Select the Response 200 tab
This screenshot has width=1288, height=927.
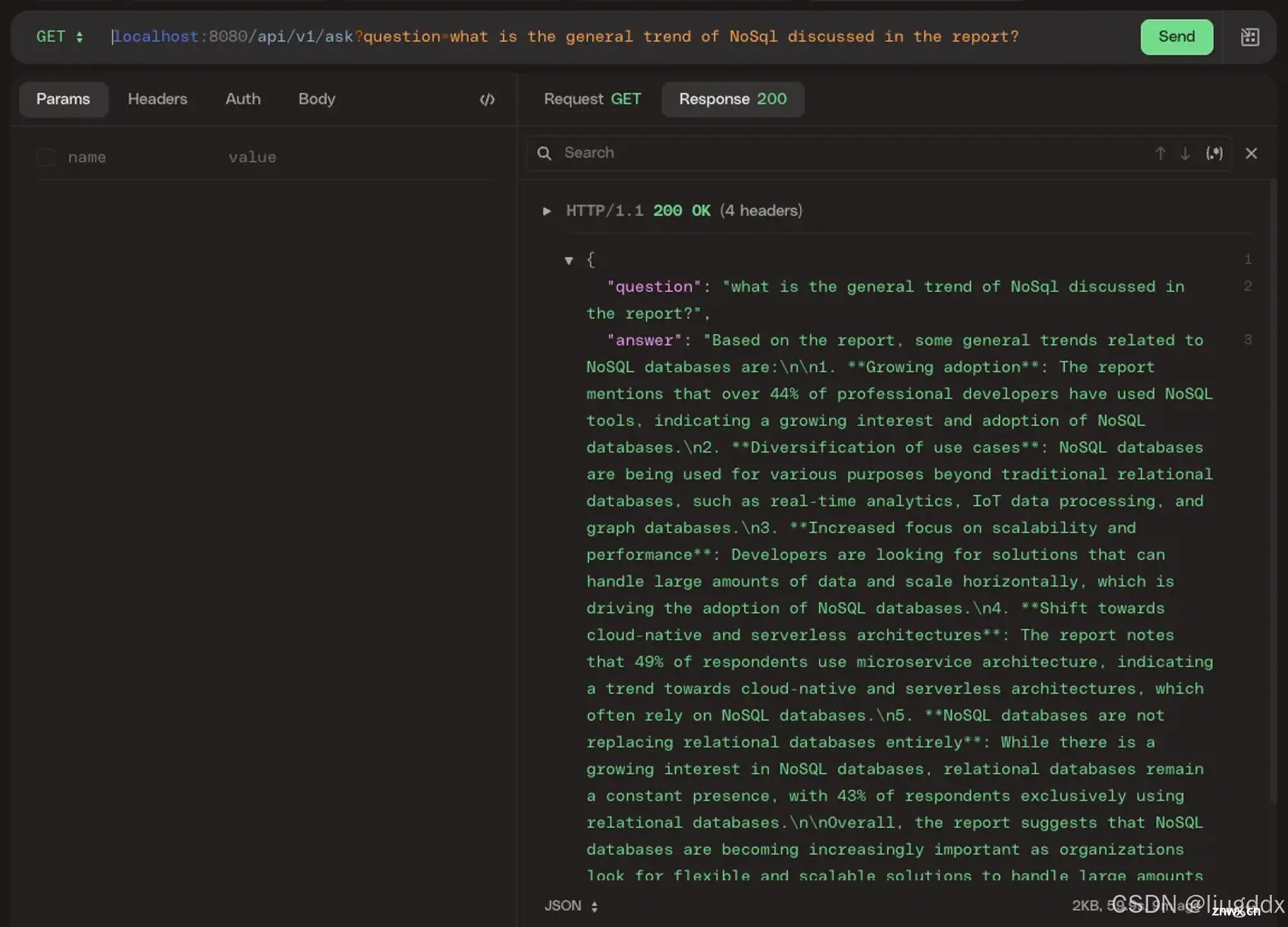pyautogui.click(x=733, y=99)
